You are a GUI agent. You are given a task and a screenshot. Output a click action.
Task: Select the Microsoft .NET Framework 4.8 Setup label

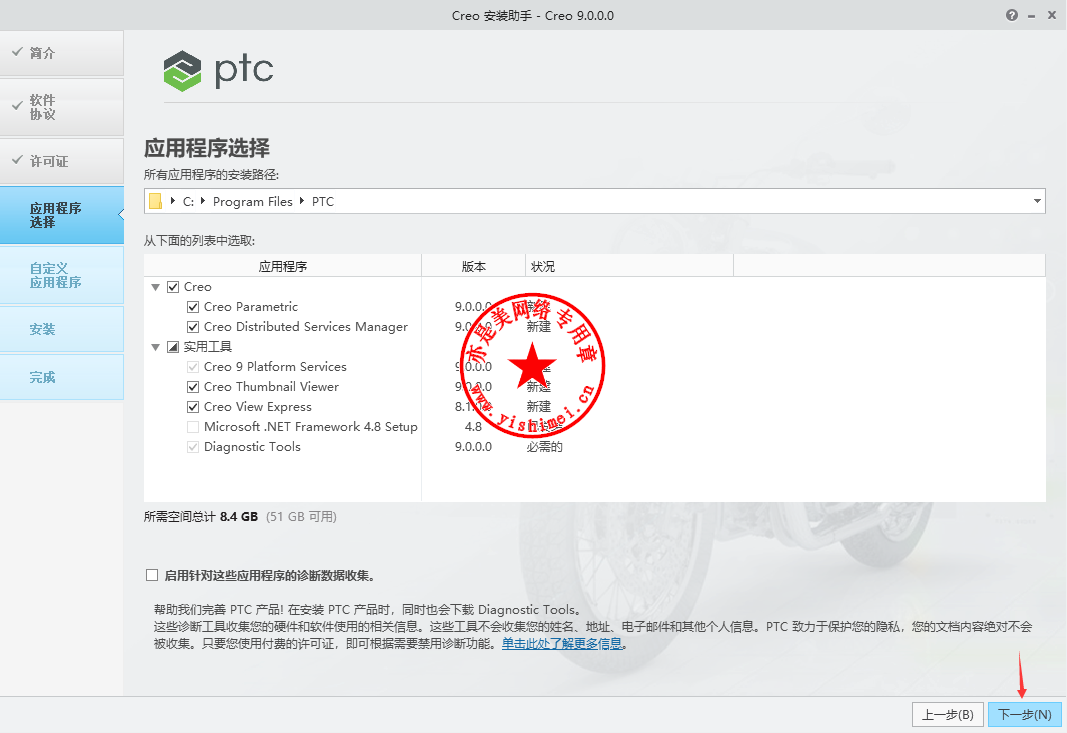tap(311, 427)
